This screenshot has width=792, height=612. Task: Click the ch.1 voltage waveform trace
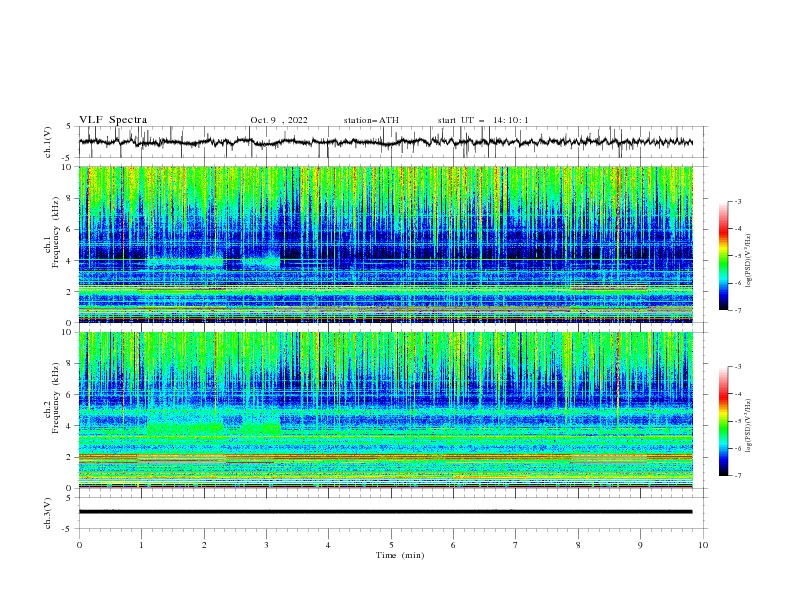[385, 142]
